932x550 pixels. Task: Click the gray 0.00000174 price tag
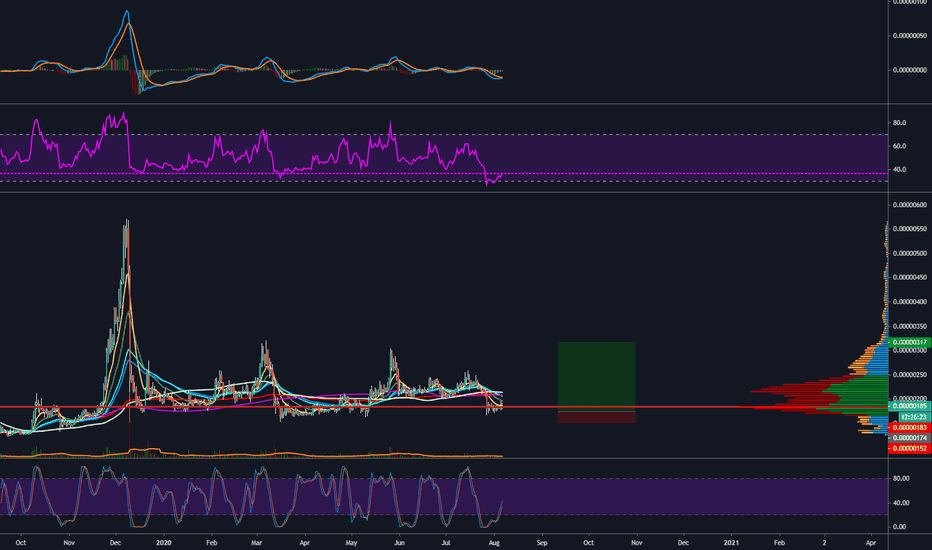coord(909,438)
